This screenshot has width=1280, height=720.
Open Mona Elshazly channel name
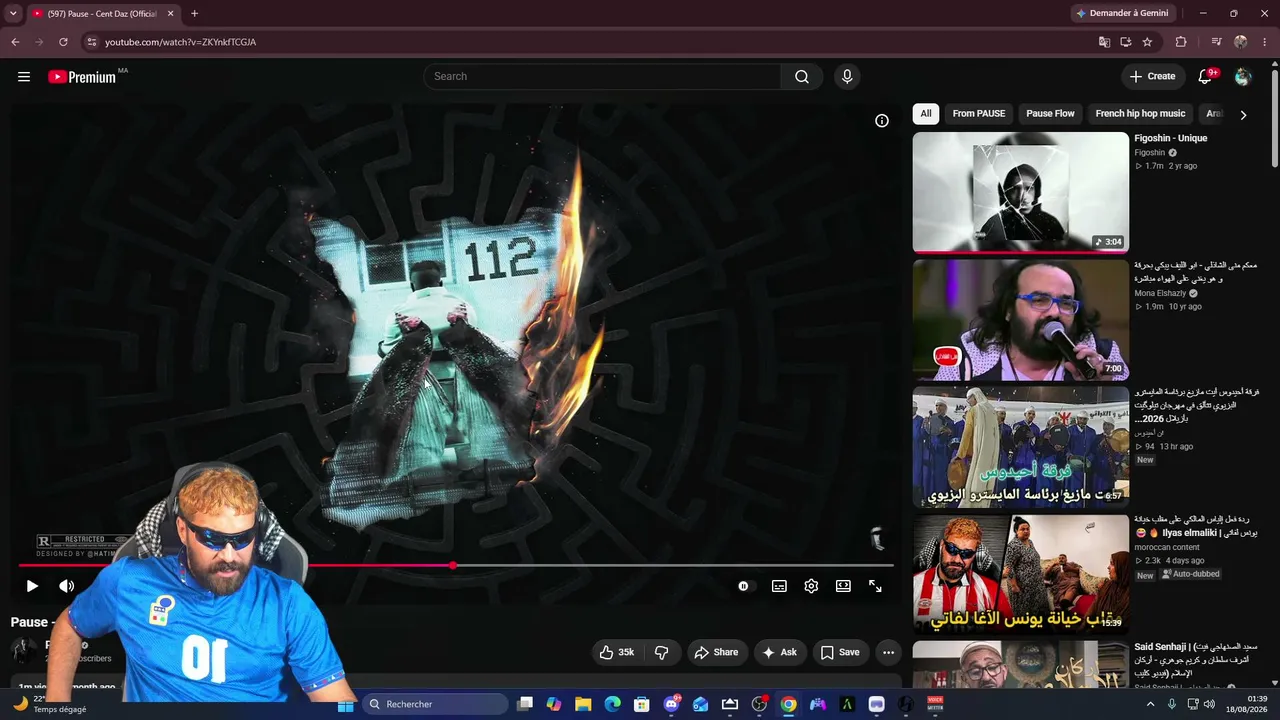point(1159,293)
